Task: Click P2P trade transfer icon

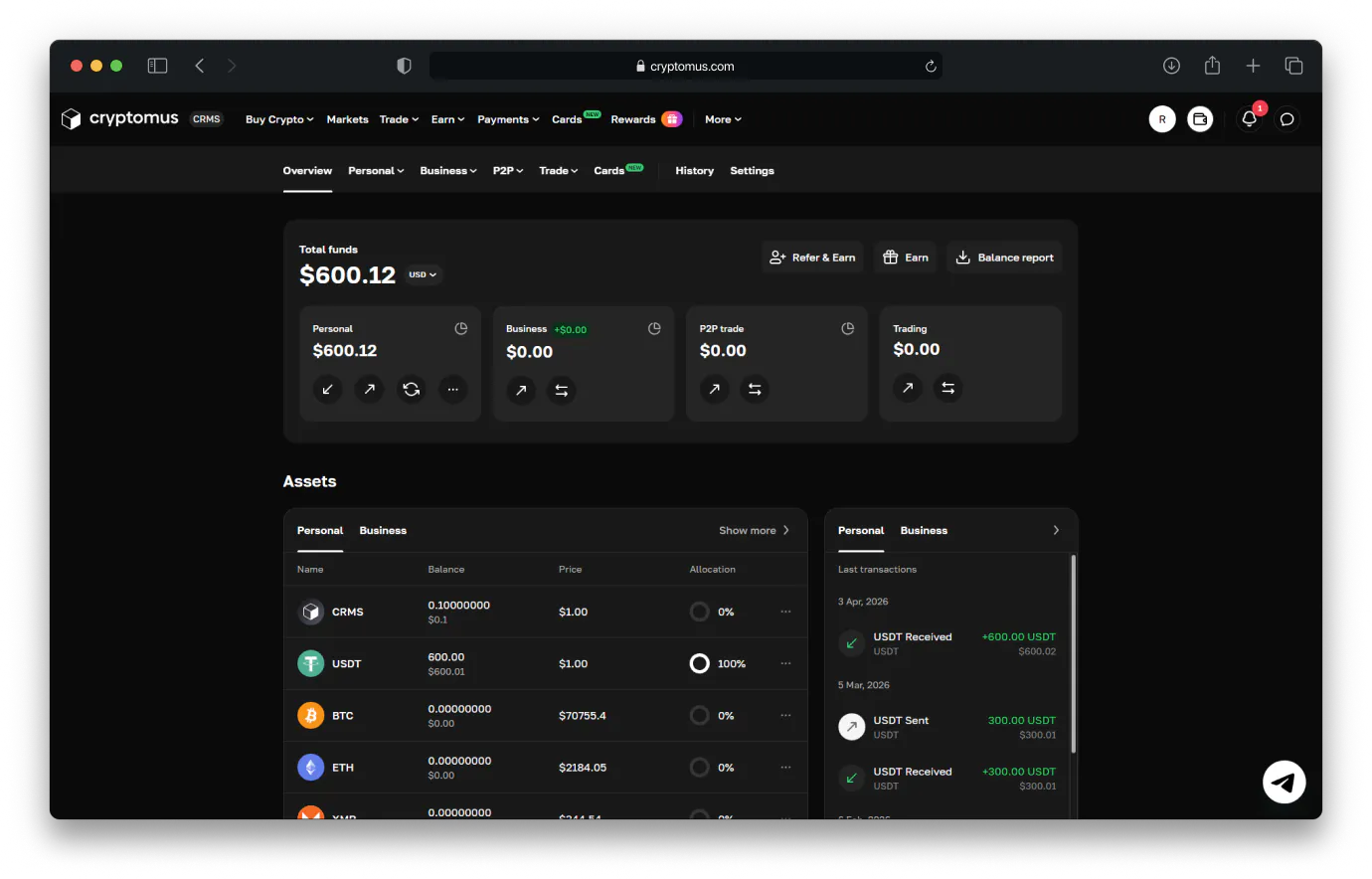Action: pos(755,389)
